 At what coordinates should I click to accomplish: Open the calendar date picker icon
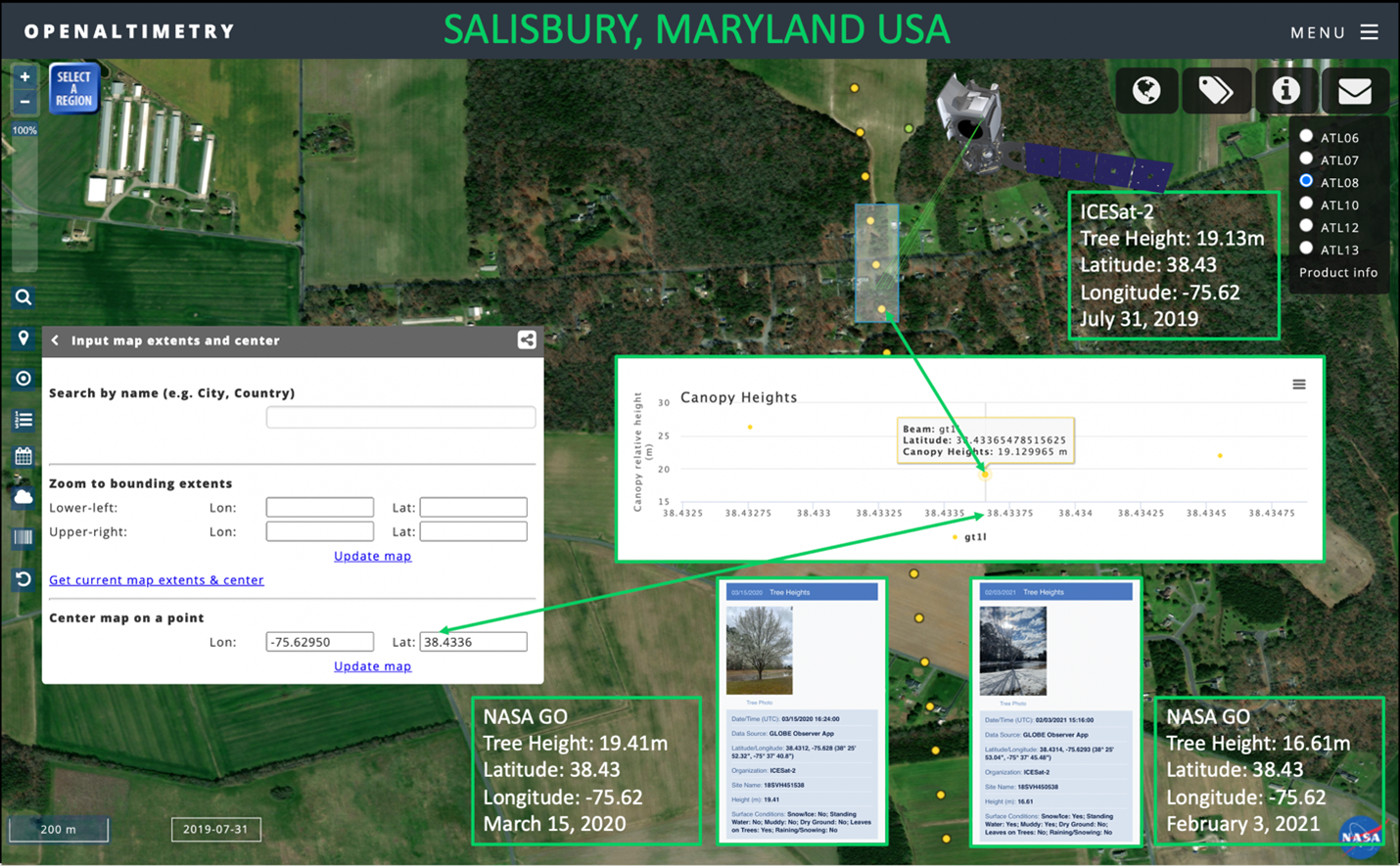[x=23, y=456]
